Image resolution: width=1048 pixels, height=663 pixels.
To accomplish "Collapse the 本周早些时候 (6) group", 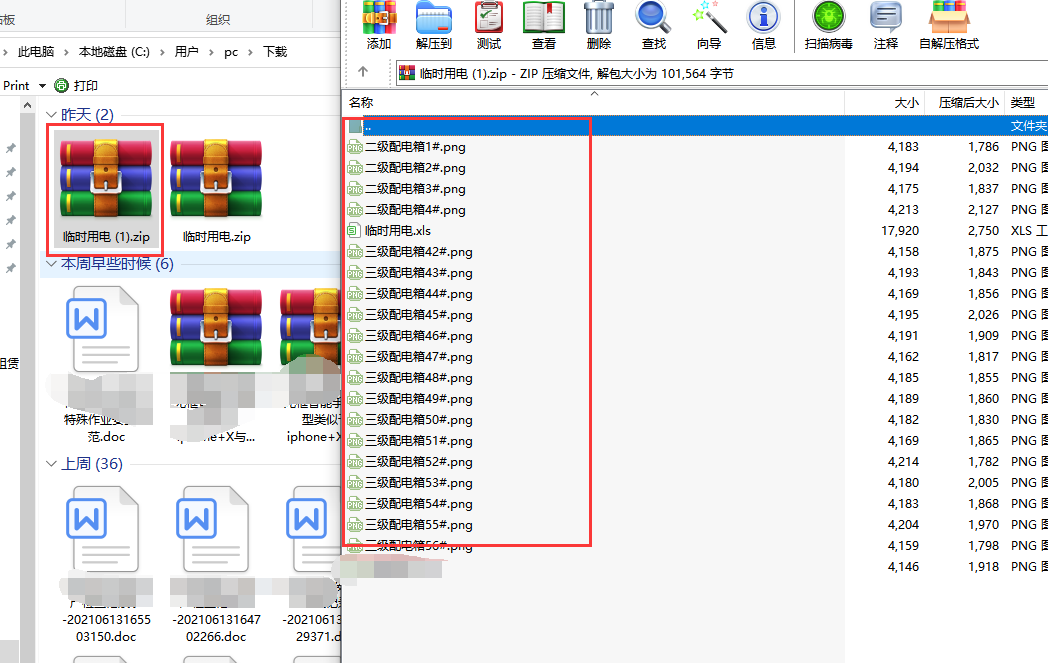I will pyautogui.click(x=53, y=264).
